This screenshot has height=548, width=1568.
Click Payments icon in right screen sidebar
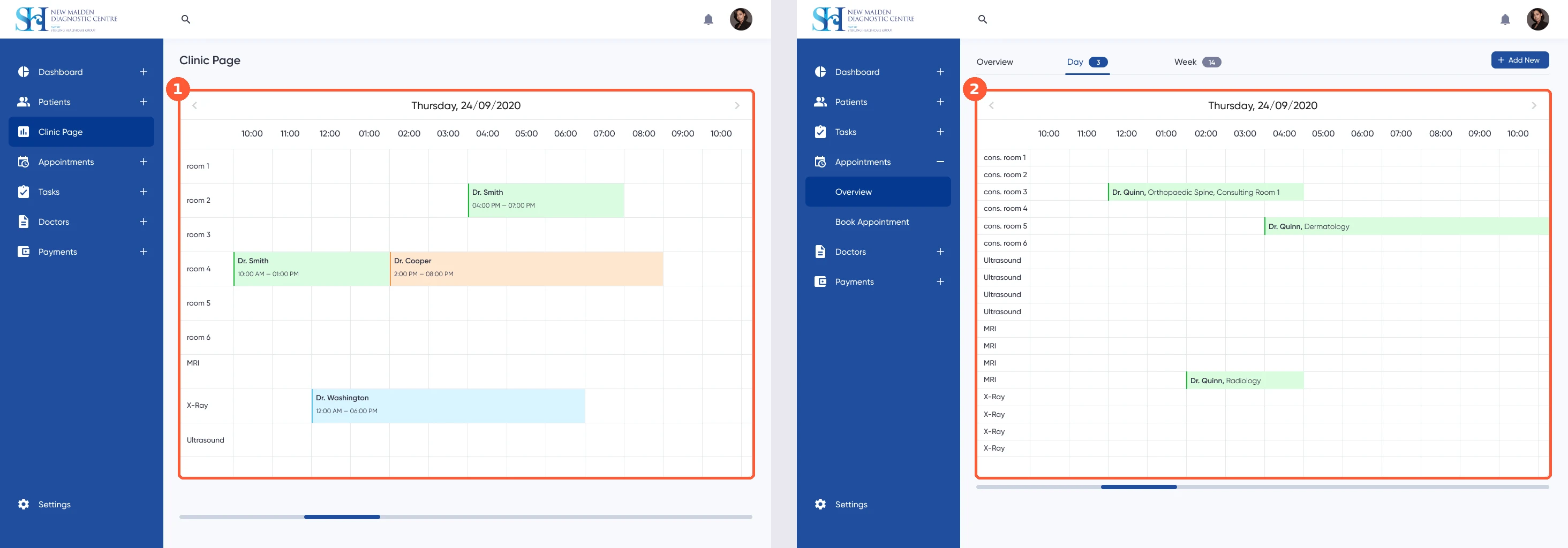coord(820,281)
